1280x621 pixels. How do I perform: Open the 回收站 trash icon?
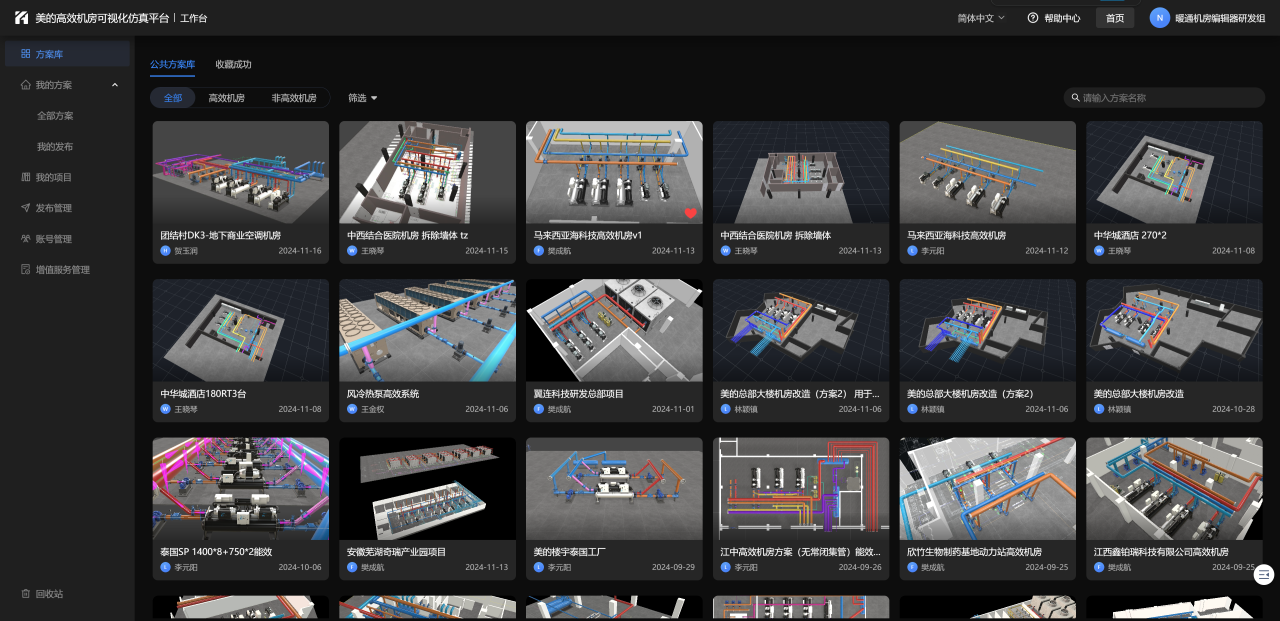tap(26, 594)
